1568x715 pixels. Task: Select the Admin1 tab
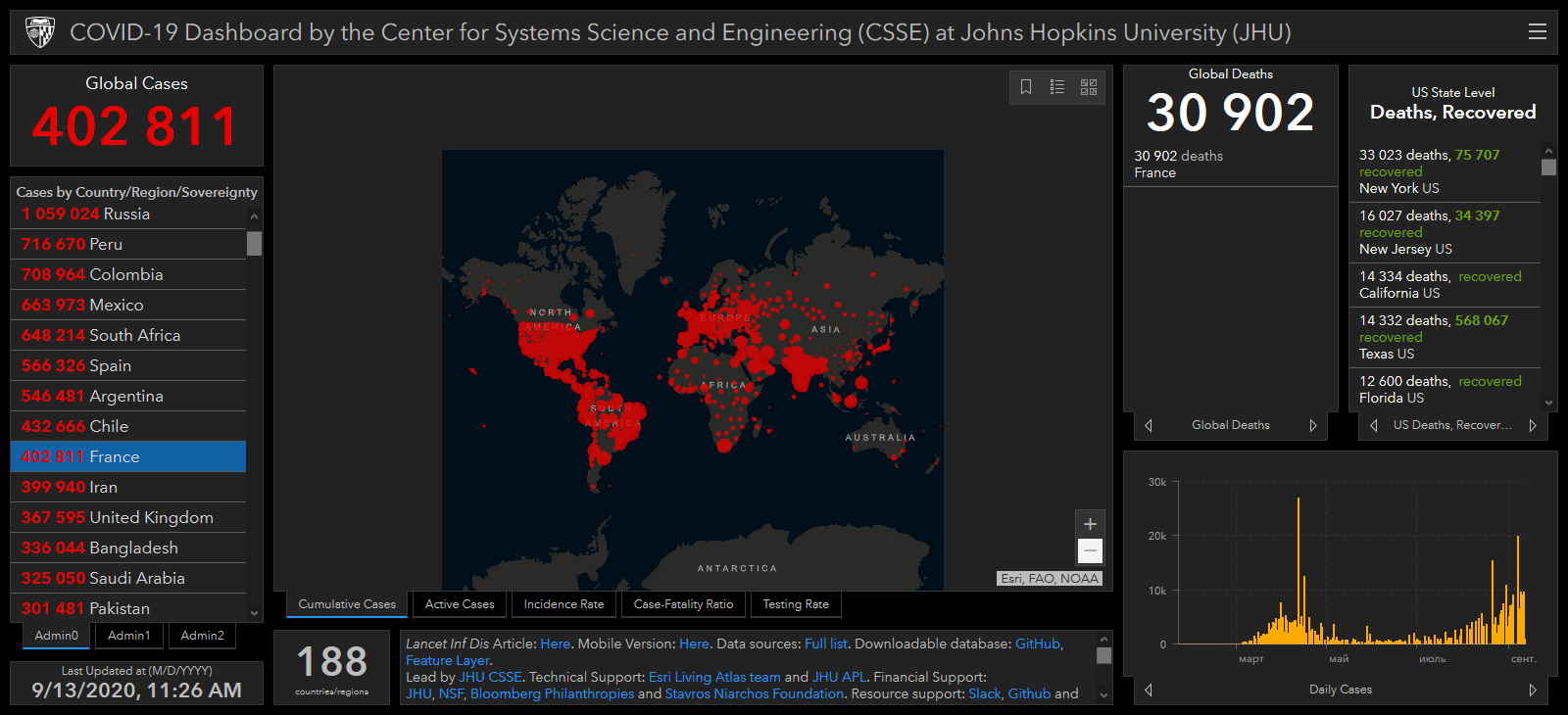pyautogui.click(x=129, y=636)
